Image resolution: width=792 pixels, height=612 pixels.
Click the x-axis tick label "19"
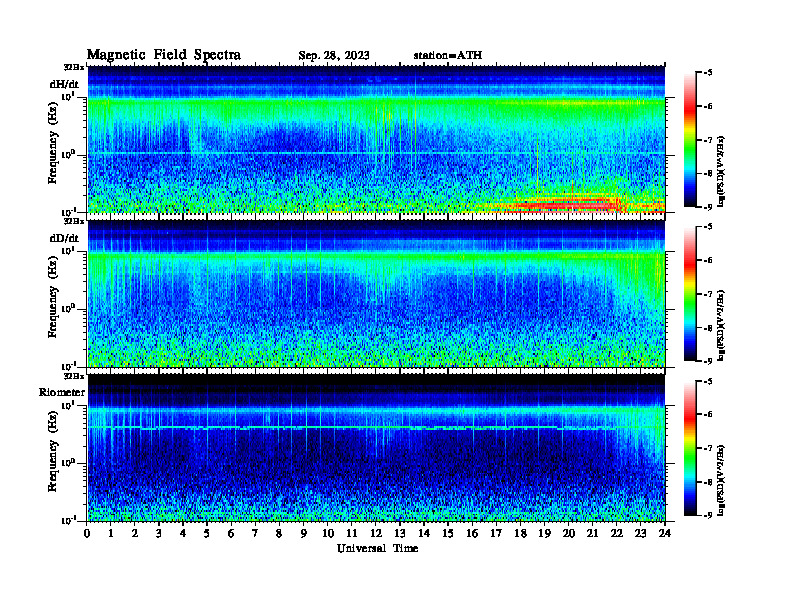tap(544, 533)
